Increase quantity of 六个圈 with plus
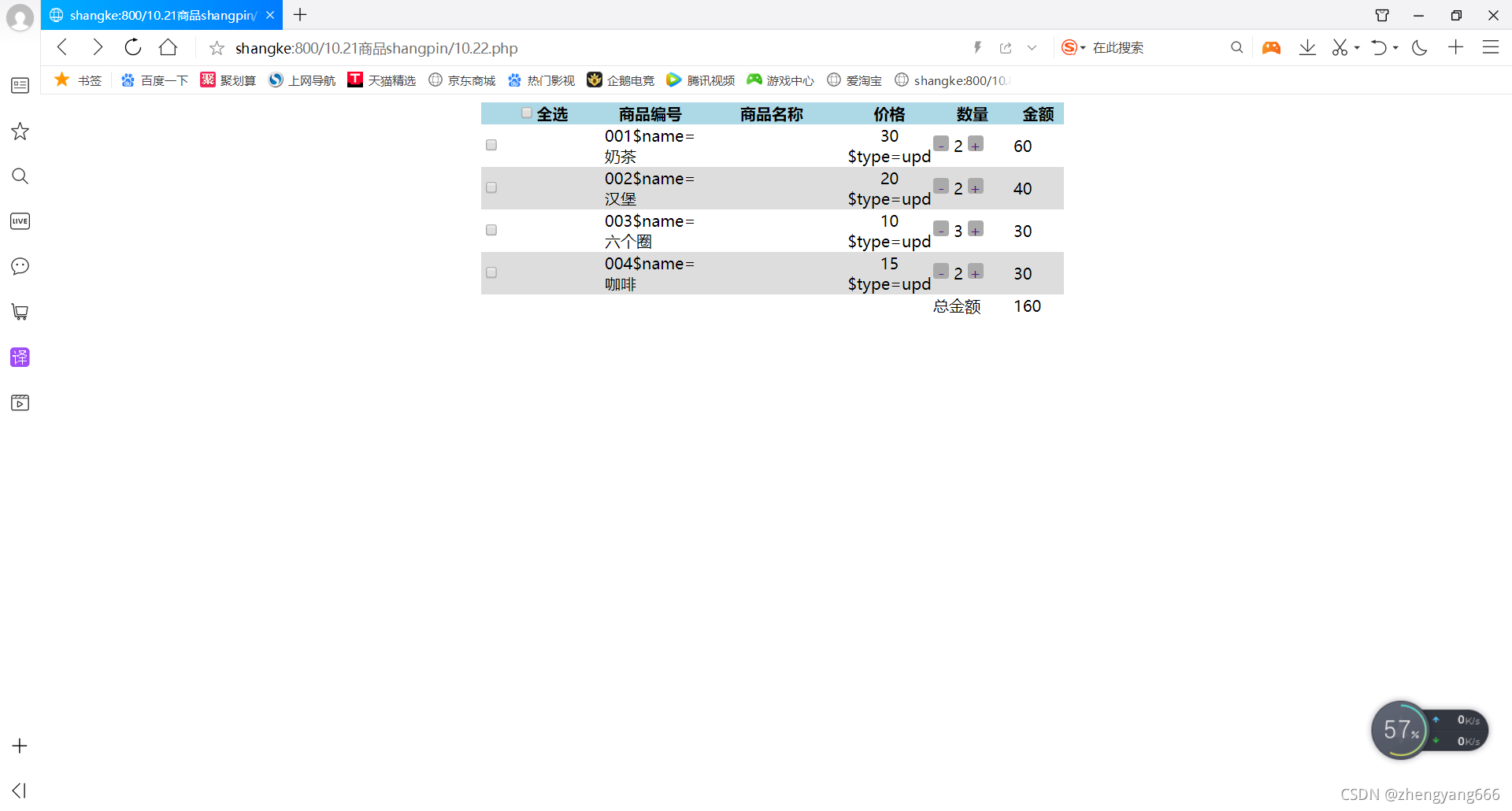The width and height of the screenshot is (1512, 811). coord(976,229)
